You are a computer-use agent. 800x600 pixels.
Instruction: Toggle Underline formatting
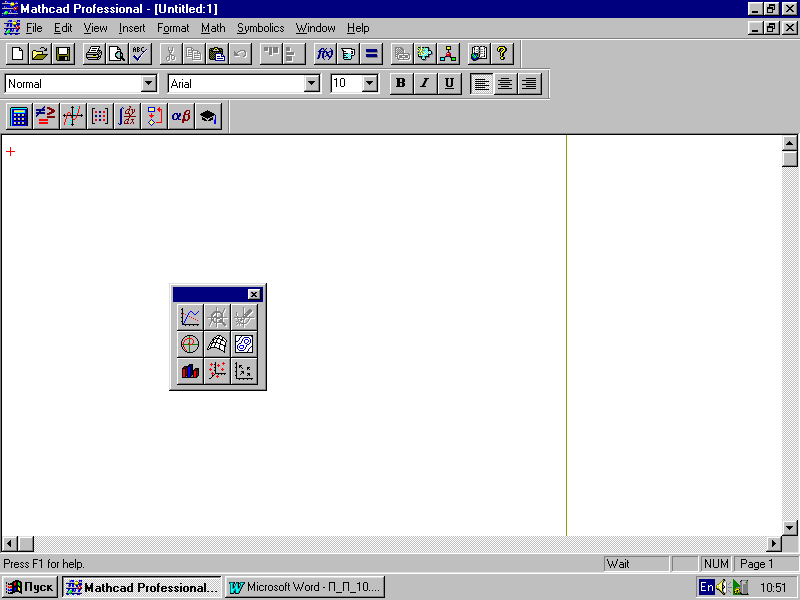tap(449, 84)
